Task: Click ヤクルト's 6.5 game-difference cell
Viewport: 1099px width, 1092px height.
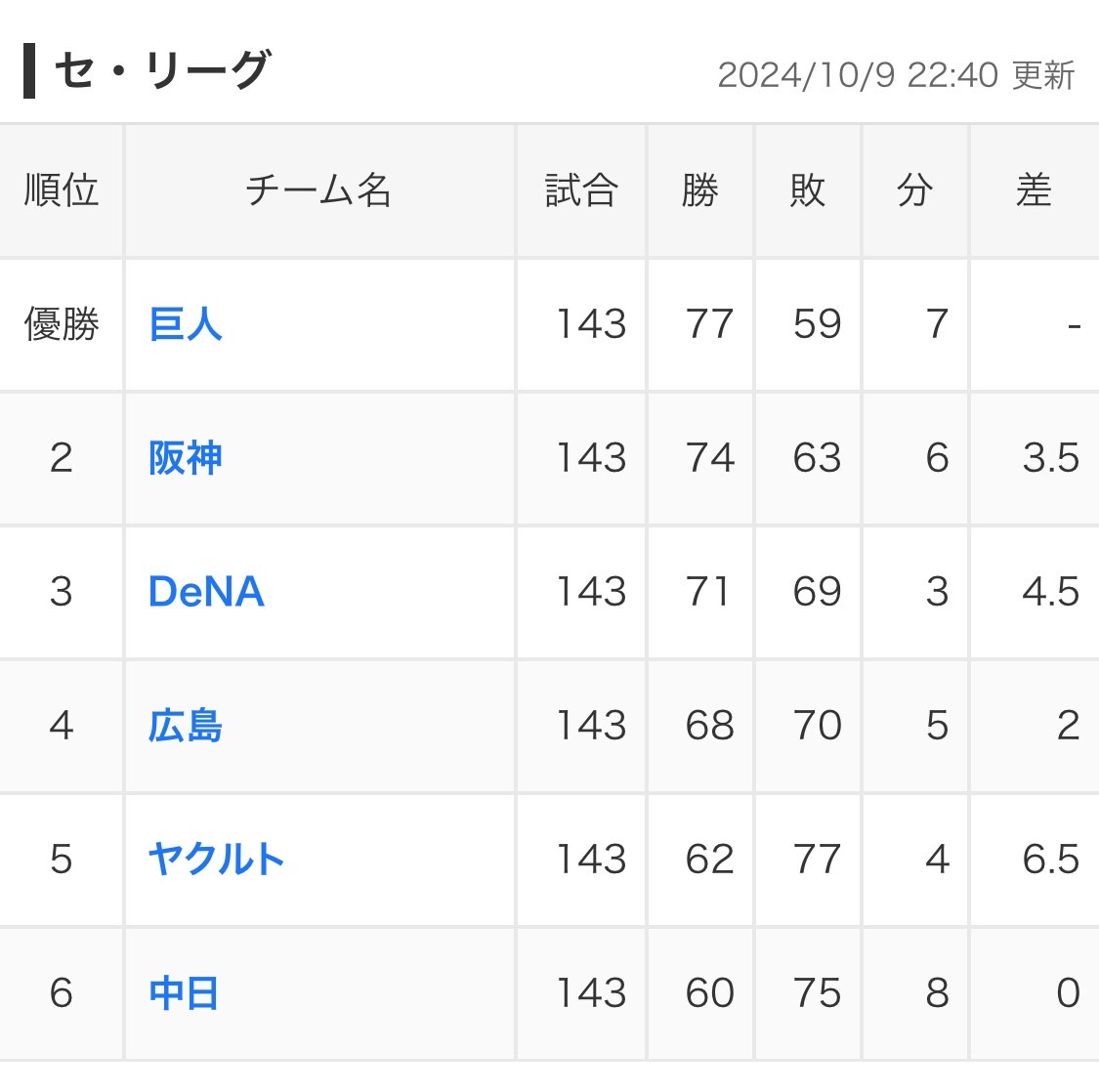Action: click(x=1050, y=860)
